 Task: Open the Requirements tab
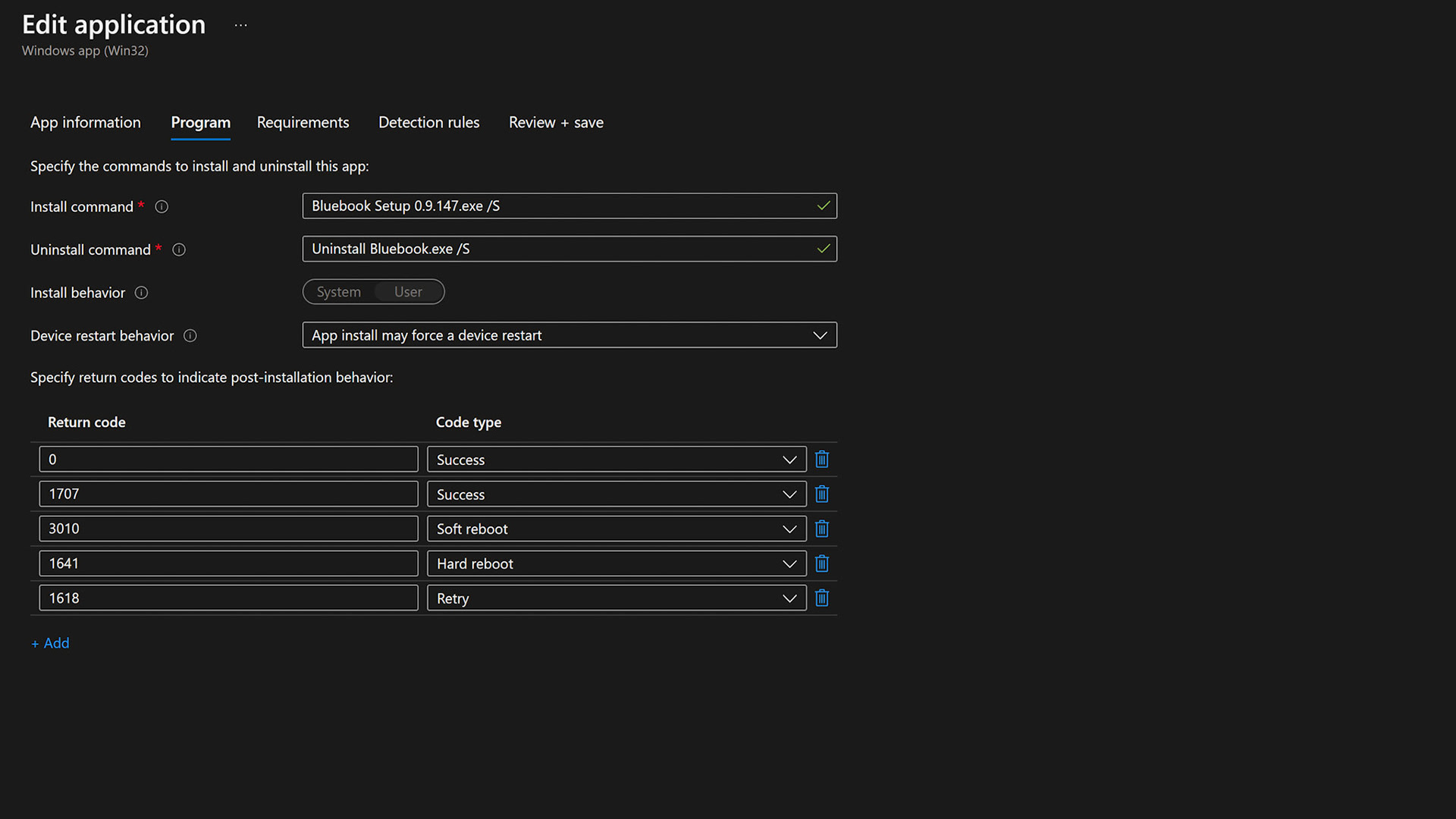point(303,123)
